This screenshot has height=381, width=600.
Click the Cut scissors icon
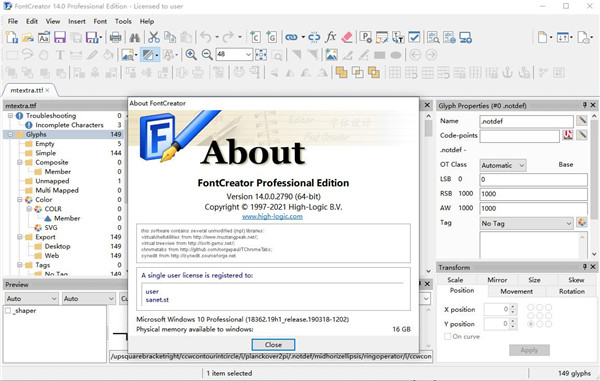(x=154, y=37)
